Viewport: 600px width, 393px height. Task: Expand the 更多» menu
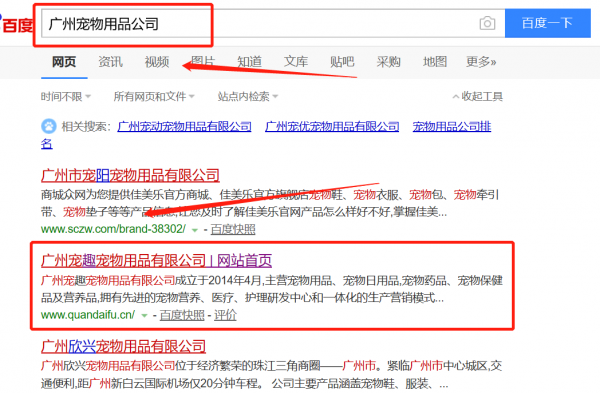pos(481,62)
